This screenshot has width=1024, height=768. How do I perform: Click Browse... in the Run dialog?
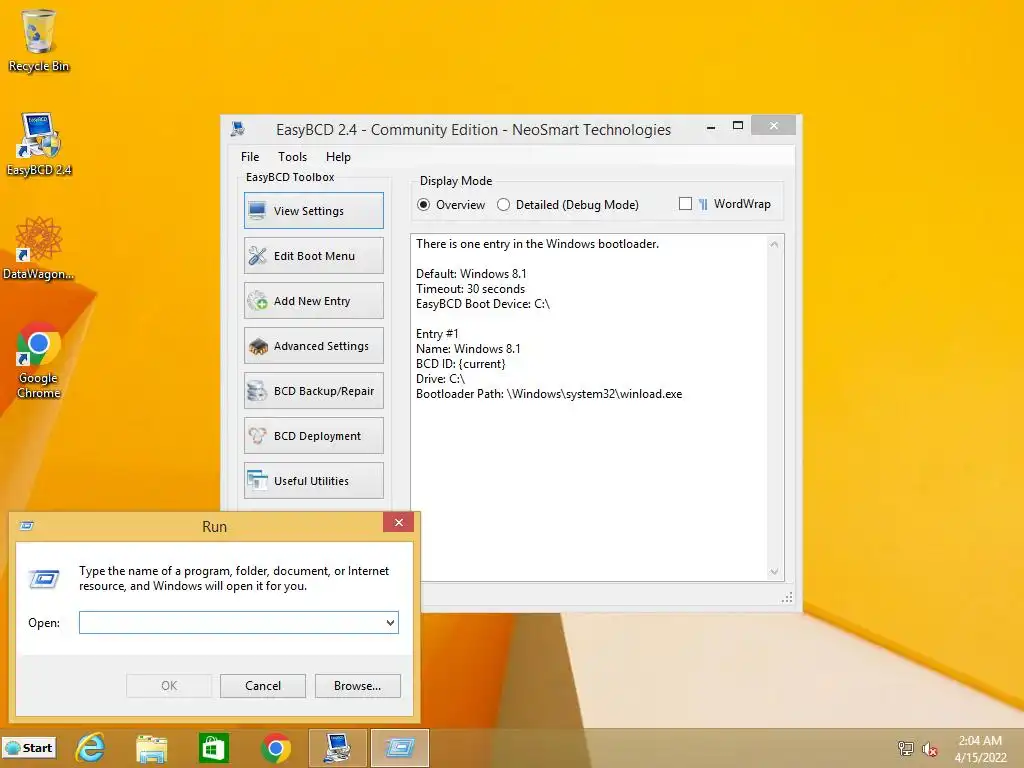tap(357, 686)
